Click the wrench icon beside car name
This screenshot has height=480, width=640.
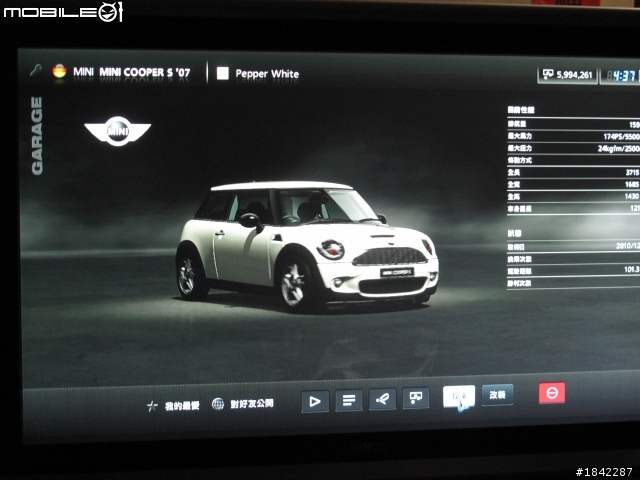36,70
